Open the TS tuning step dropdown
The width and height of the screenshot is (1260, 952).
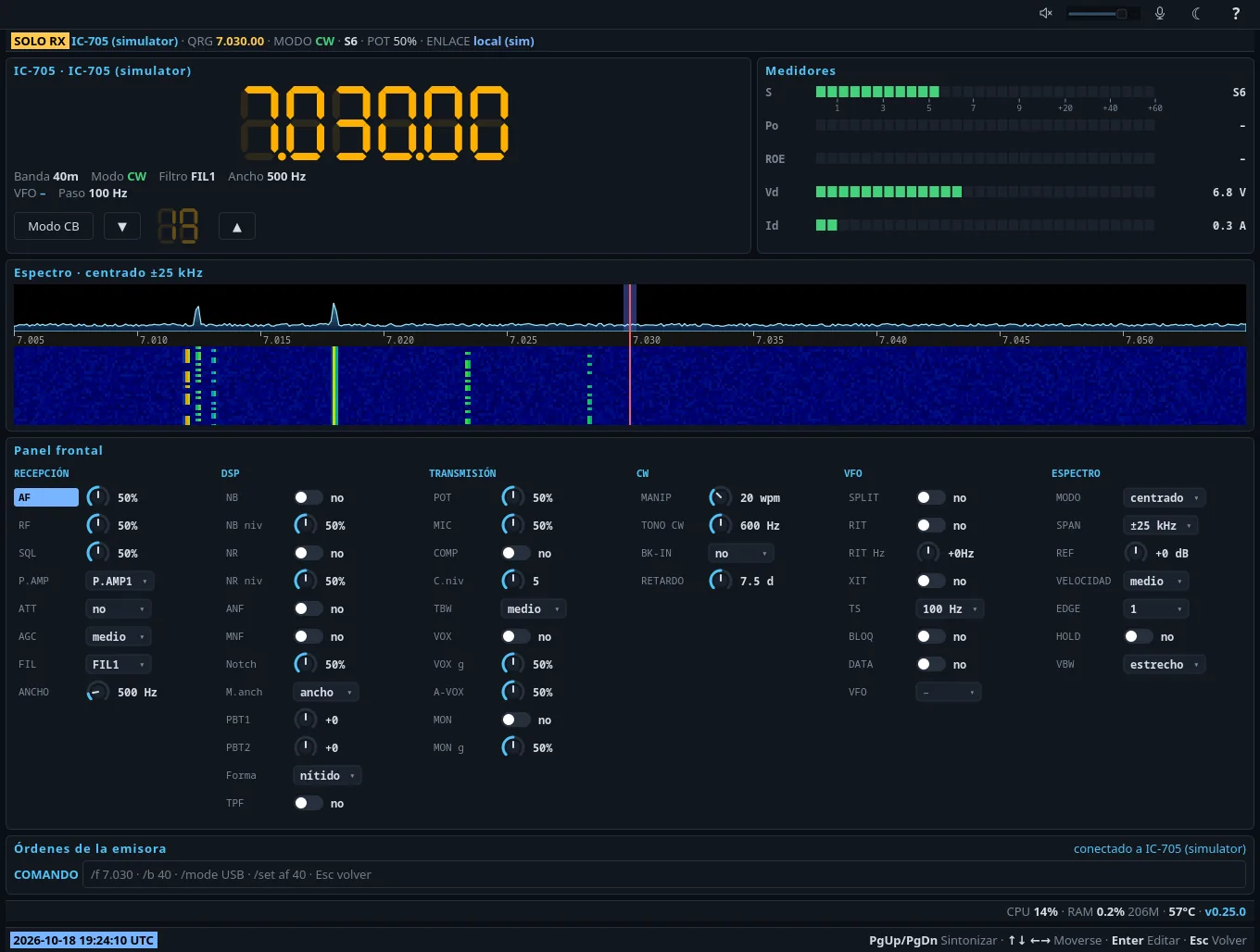tap(950, 608)
